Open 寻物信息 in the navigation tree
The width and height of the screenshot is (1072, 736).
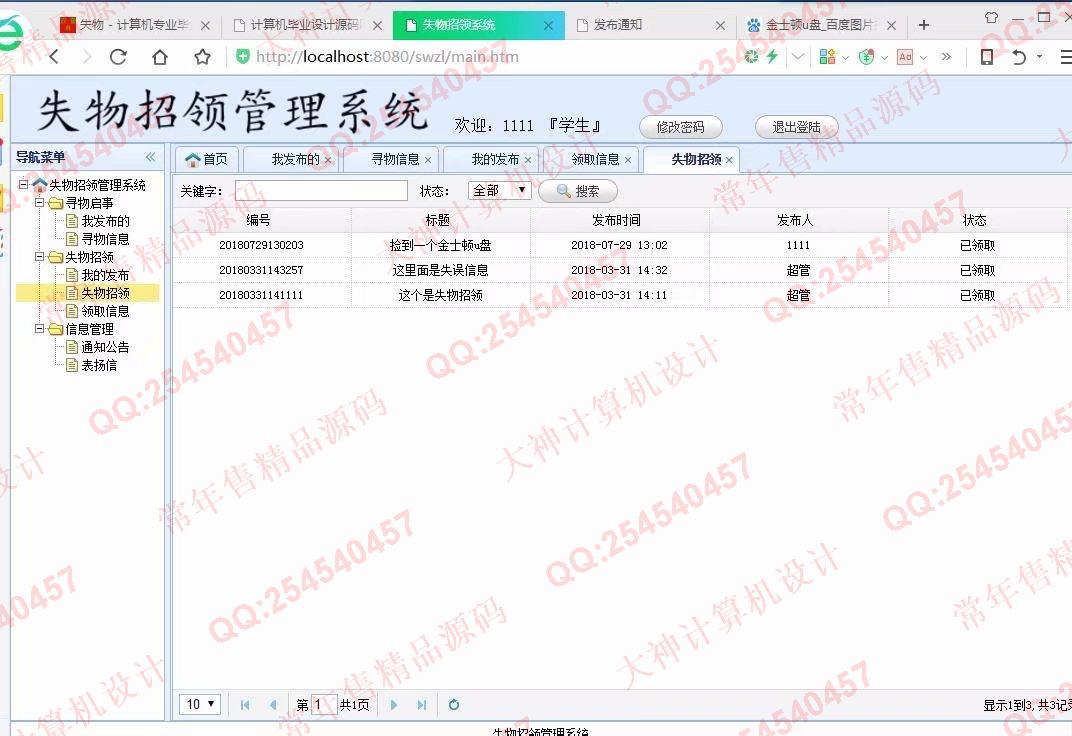tap(105, 238)
